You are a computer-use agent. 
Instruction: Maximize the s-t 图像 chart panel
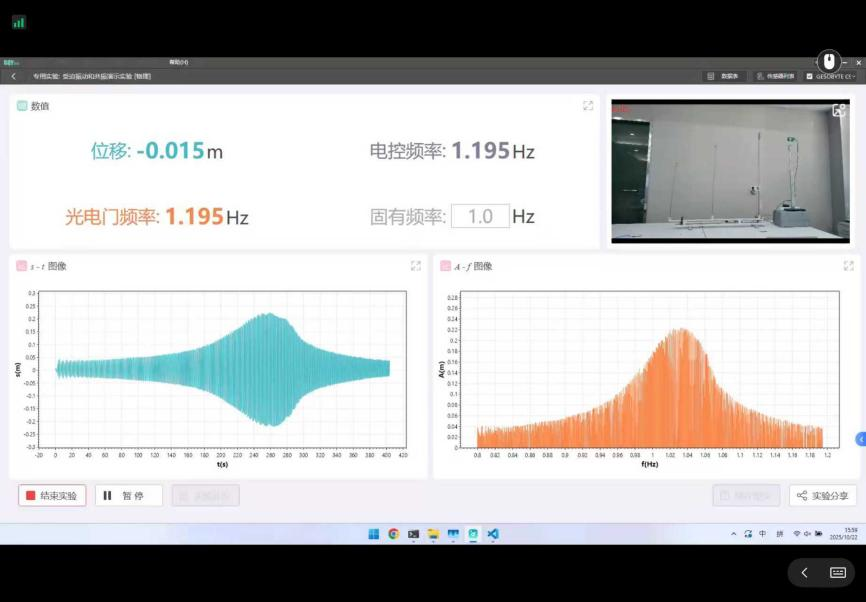click(415, 266)
